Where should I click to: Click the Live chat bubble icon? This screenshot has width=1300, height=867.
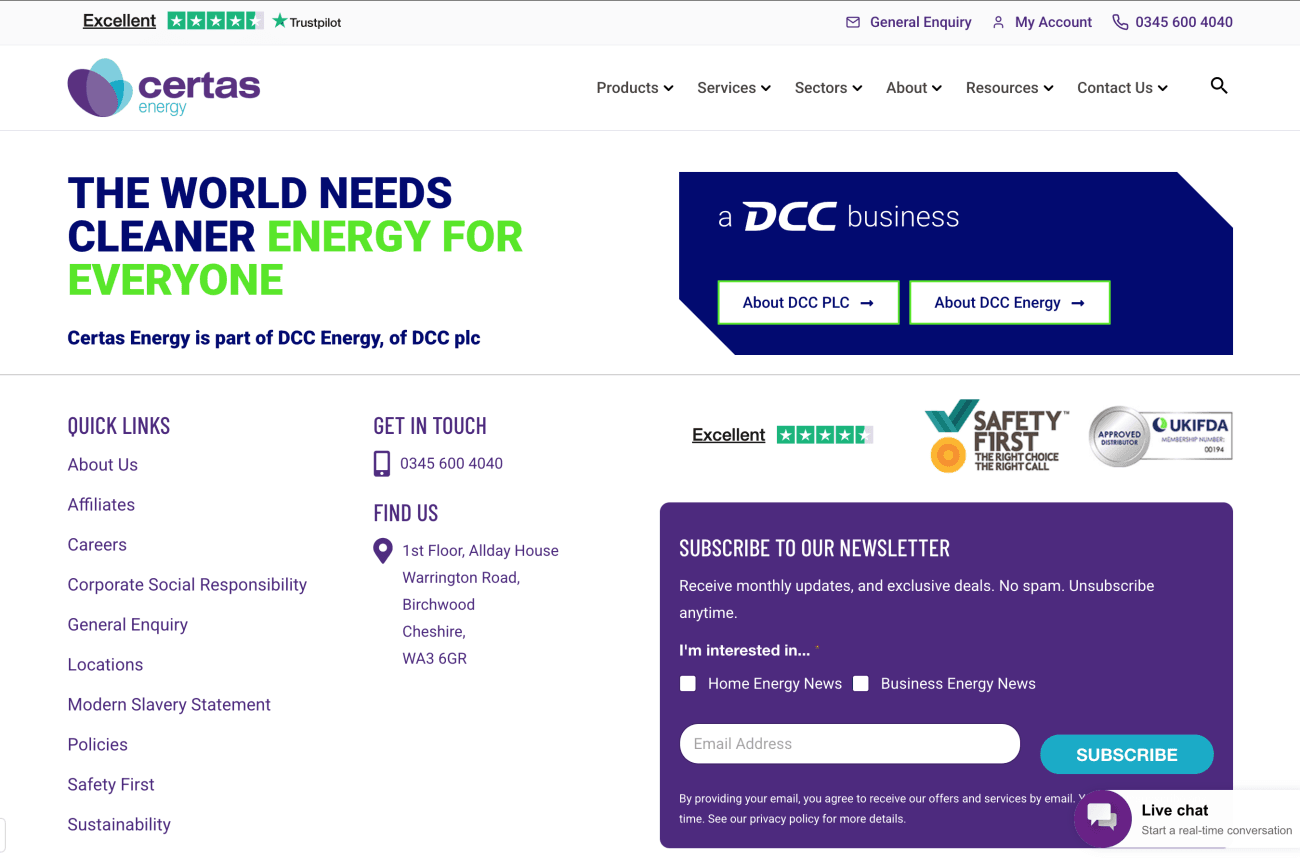tap(1102, 818)
